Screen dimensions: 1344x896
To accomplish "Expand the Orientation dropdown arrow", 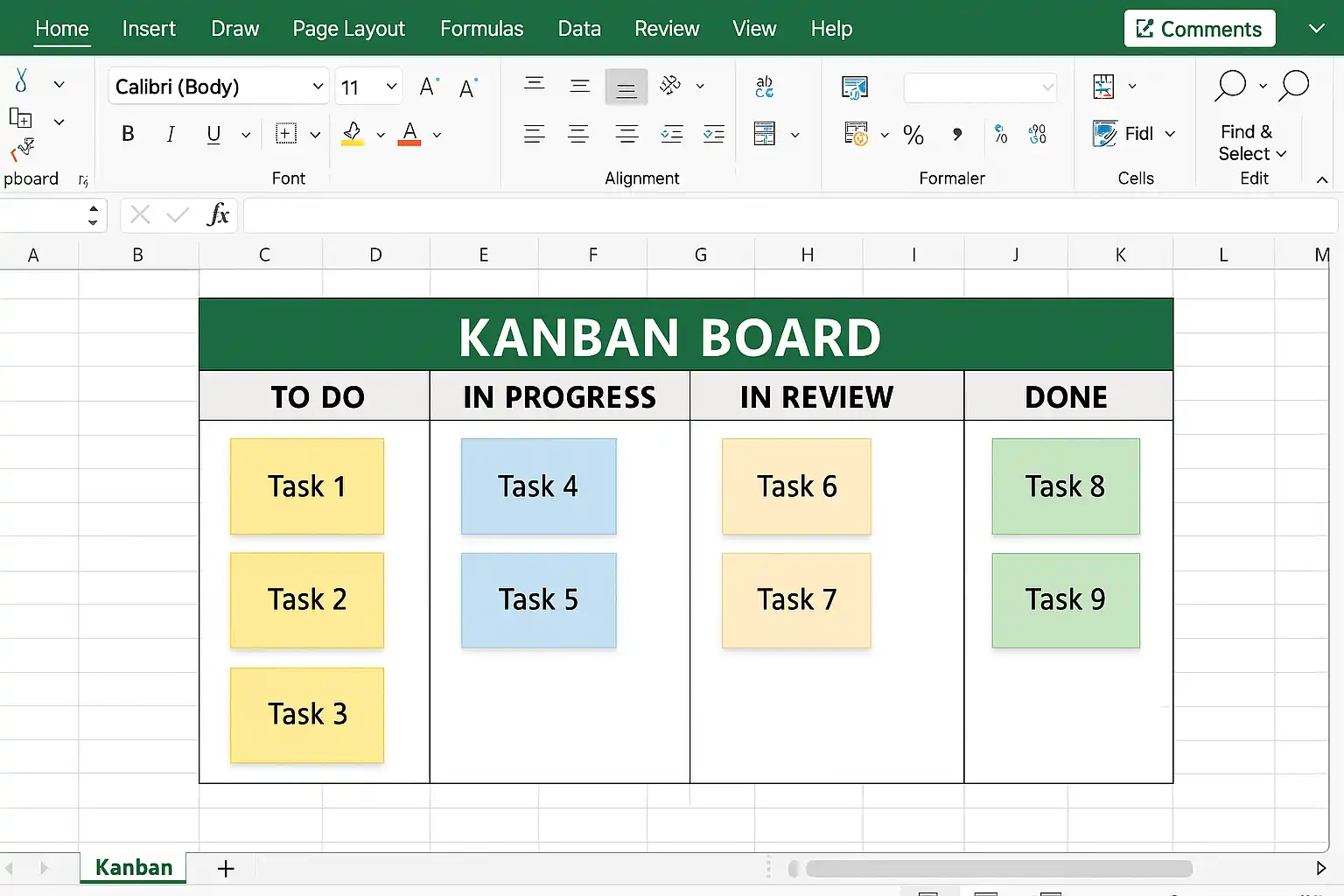I will click(x=700, y=86).
